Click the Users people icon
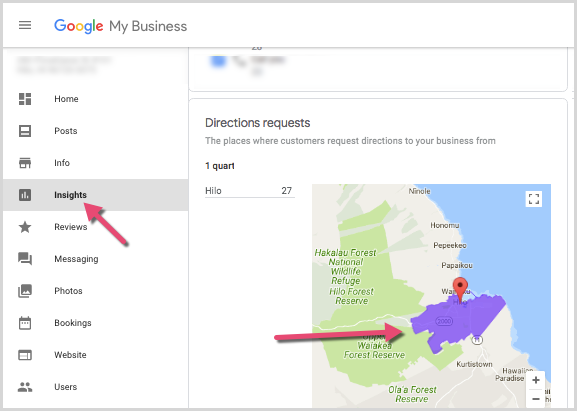Image resolution: width=577 pixels, height=411 pixels. point(25,387)
